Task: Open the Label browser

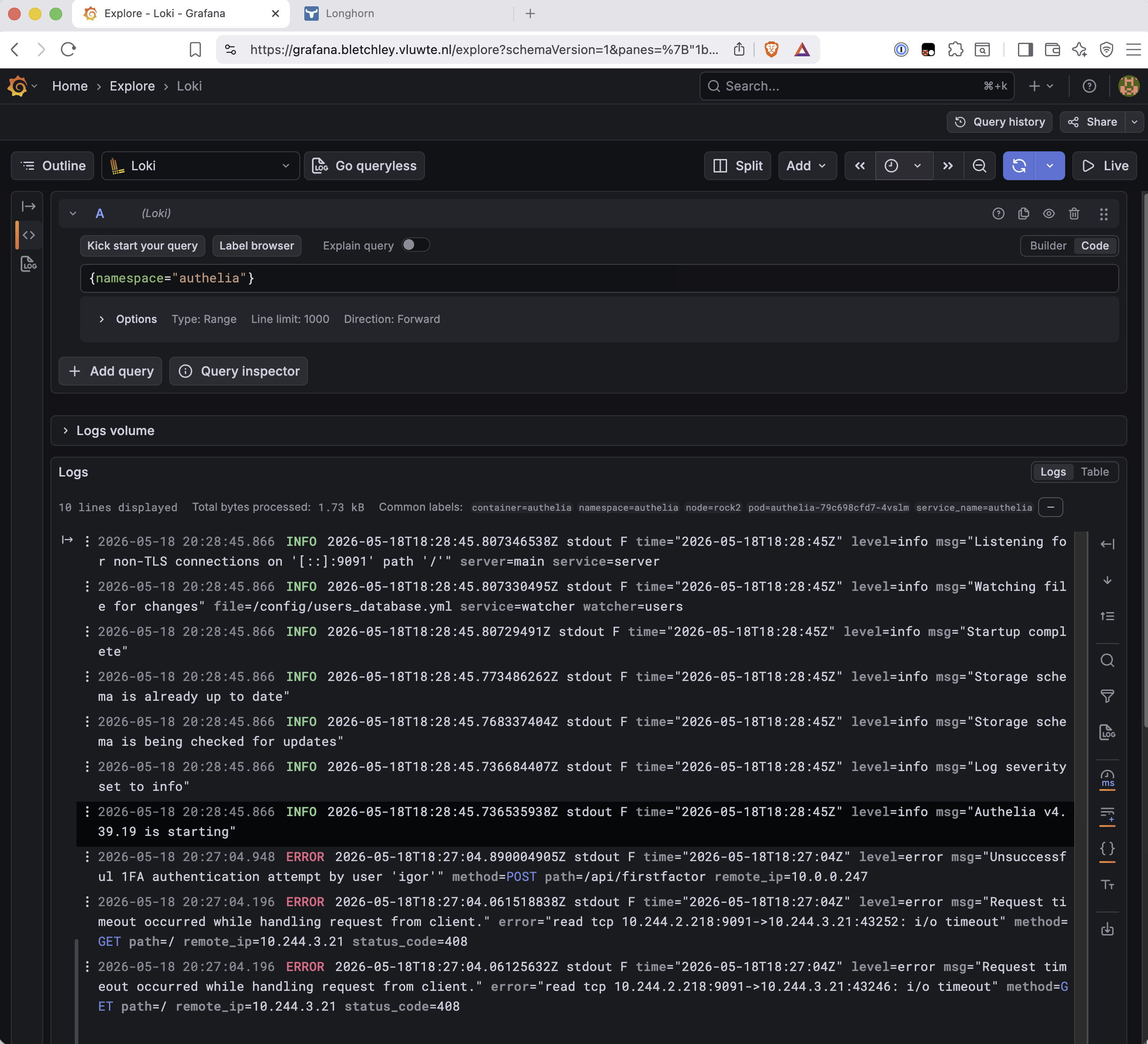Action: (x=257, y=245)
